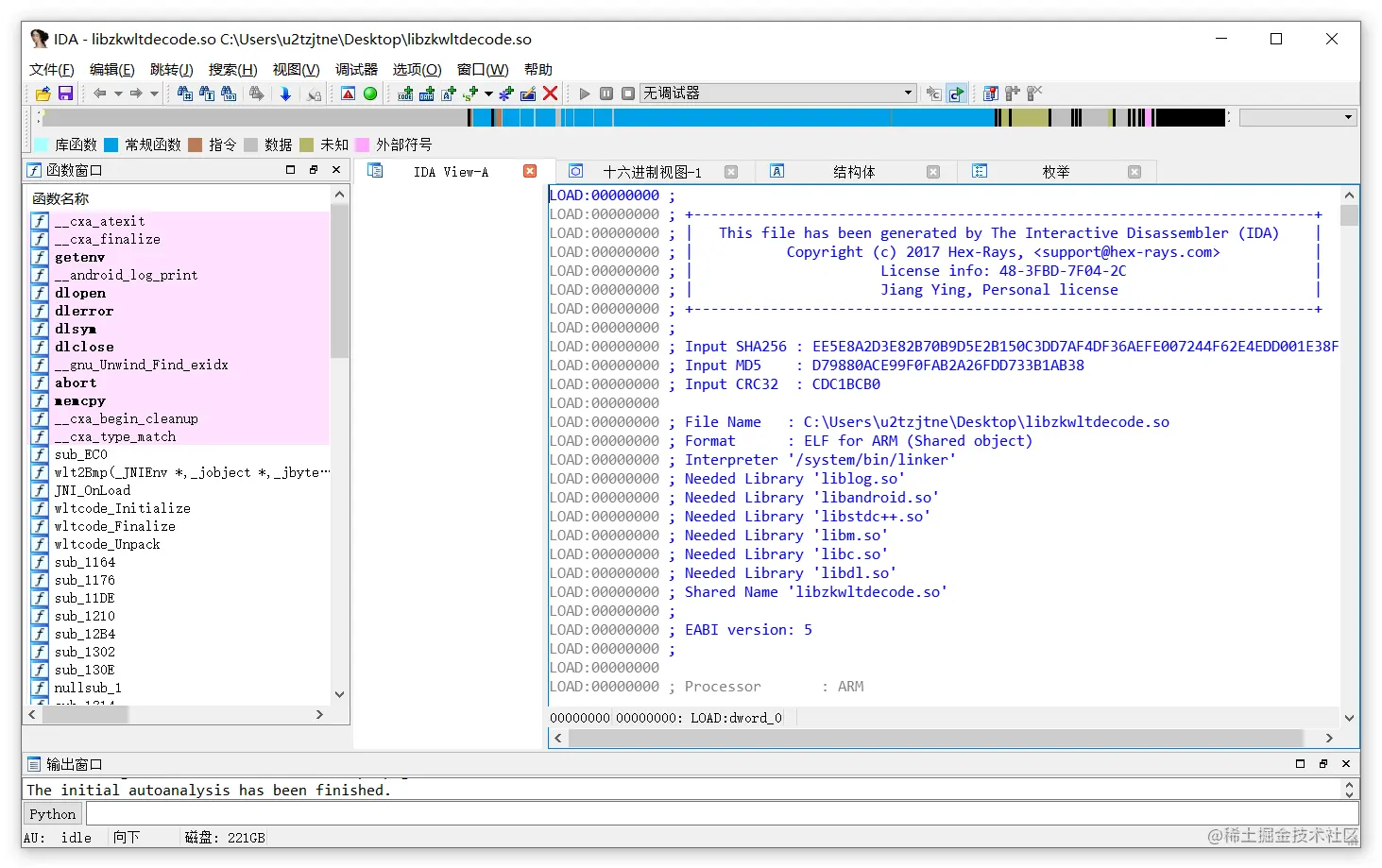Click the convert to DATA icon
1382x868 pixels.
(427, 94)
